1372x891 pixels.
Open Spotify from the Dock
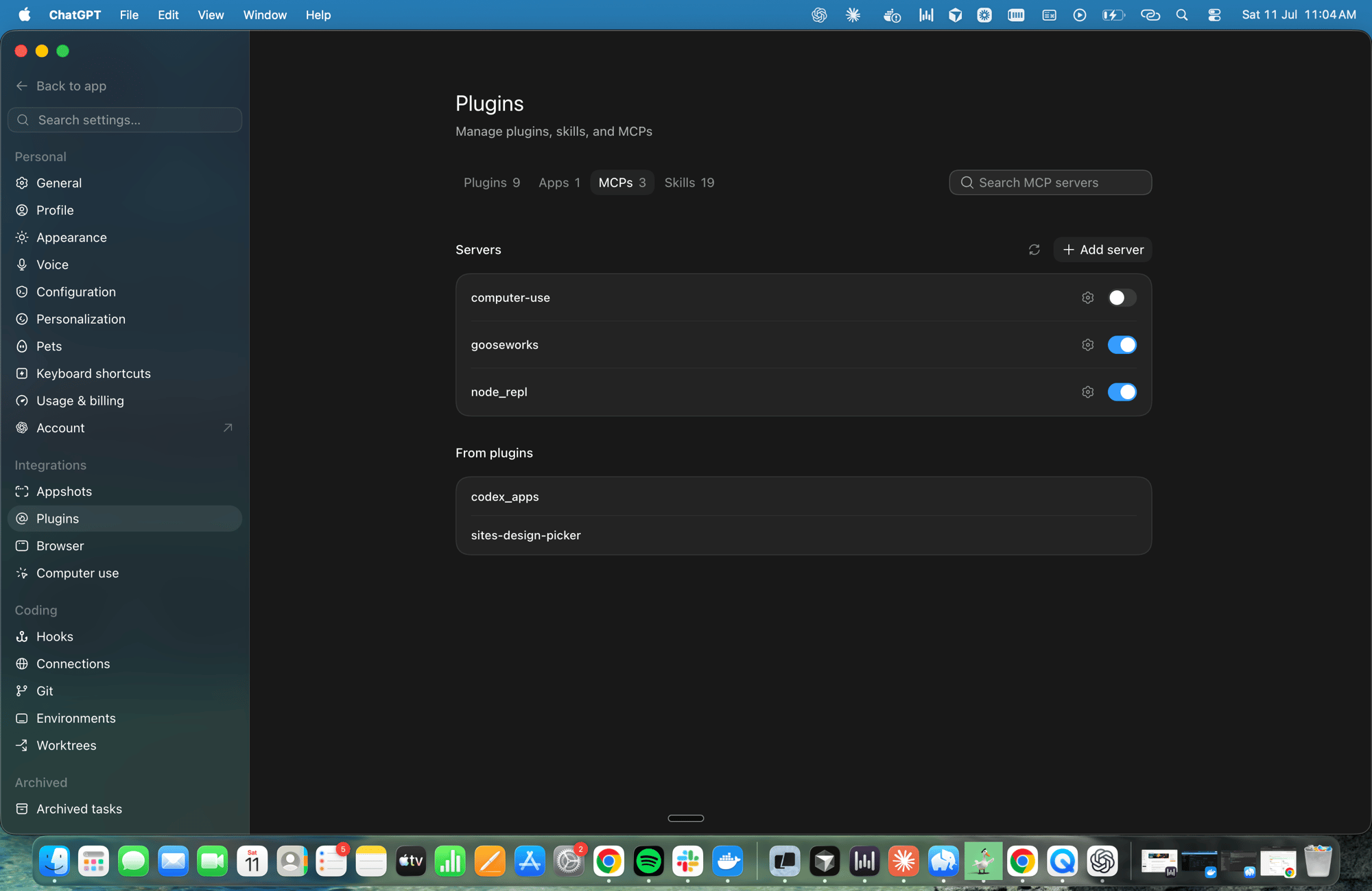pyautogui.click(x=648, y=861)
